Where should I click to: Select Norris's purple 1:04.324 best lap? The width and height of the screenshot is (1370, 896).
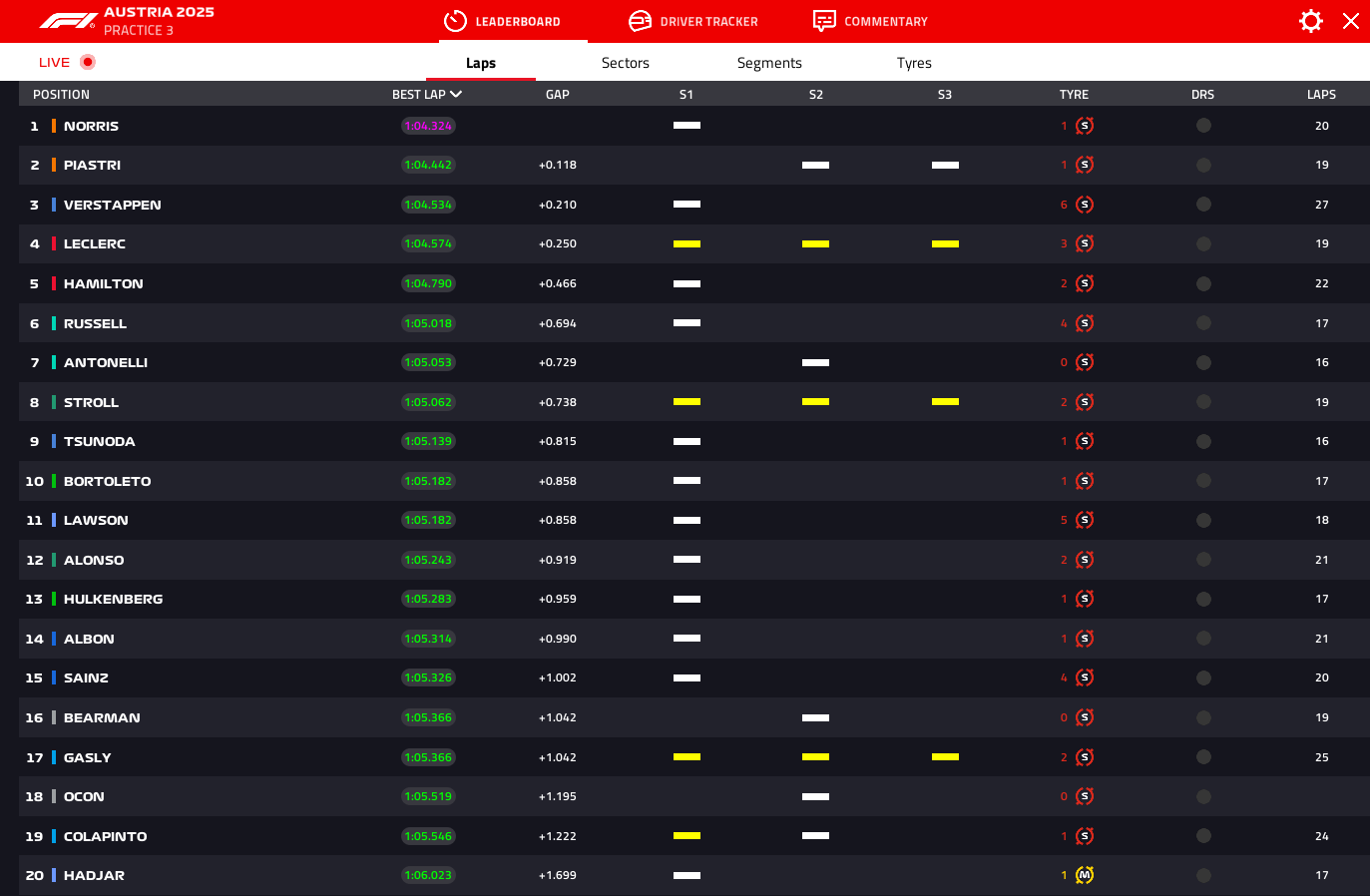428,126
